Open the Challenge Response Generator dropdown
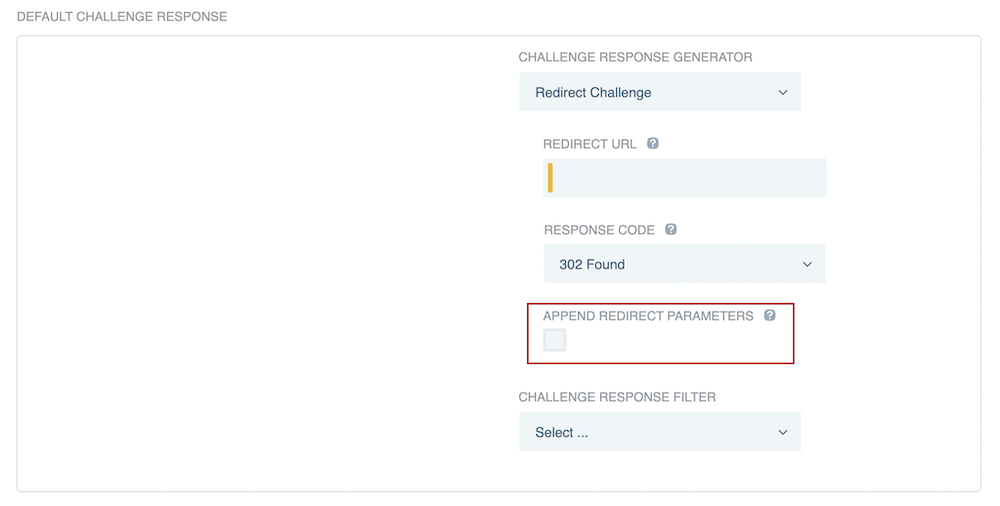The height and width of the screenshot is (506, 1000). pos(660,93)
